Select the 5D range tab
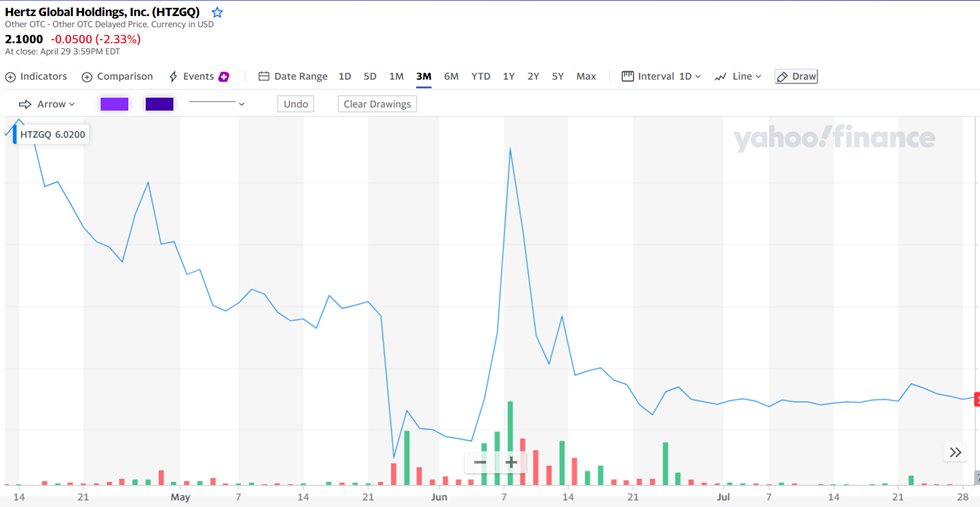The image size is (980, 507). 370,76
